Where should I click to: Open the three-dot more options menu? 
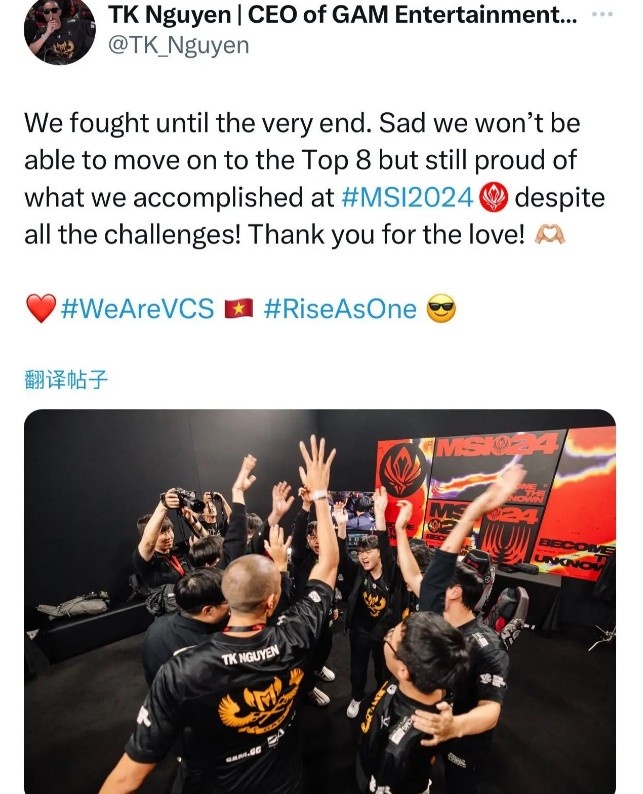(x=602, y=15)
